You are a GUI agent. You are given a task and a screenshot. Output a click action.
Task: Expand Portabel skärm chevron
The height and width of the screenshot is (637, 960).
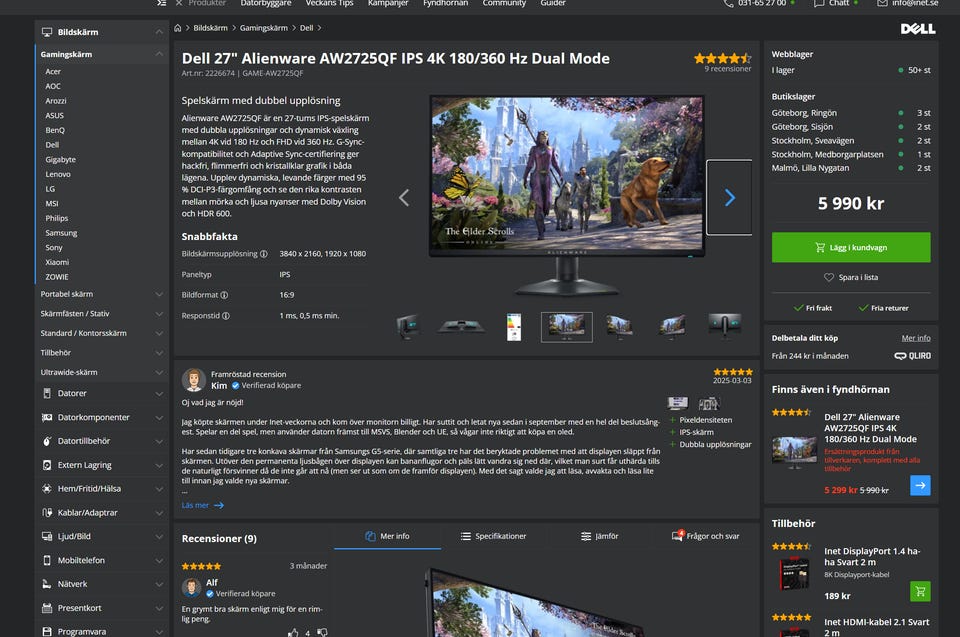159,295
